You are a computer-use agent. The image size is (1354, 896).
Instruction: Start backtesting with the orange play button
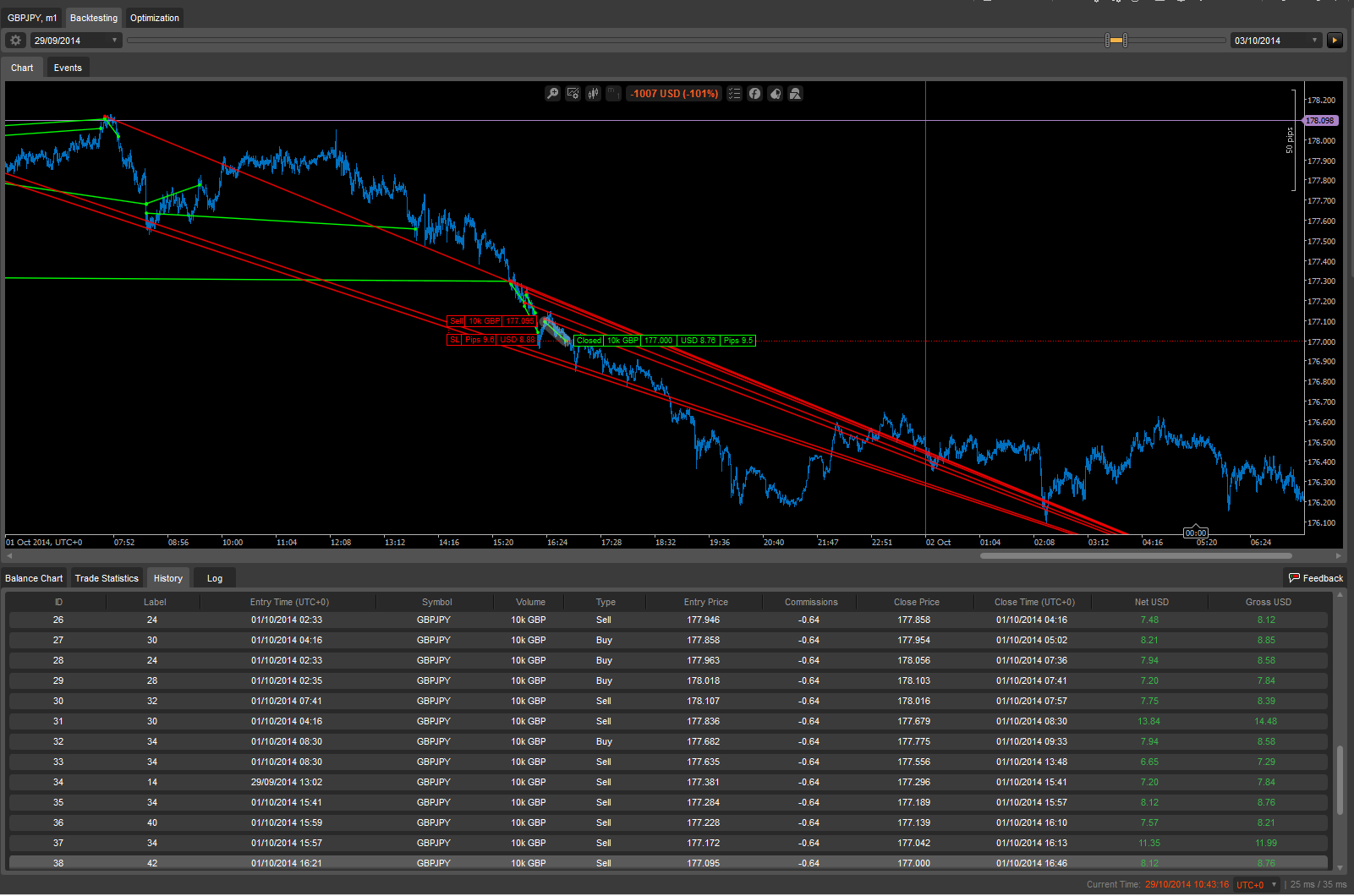click(1335, 40)
